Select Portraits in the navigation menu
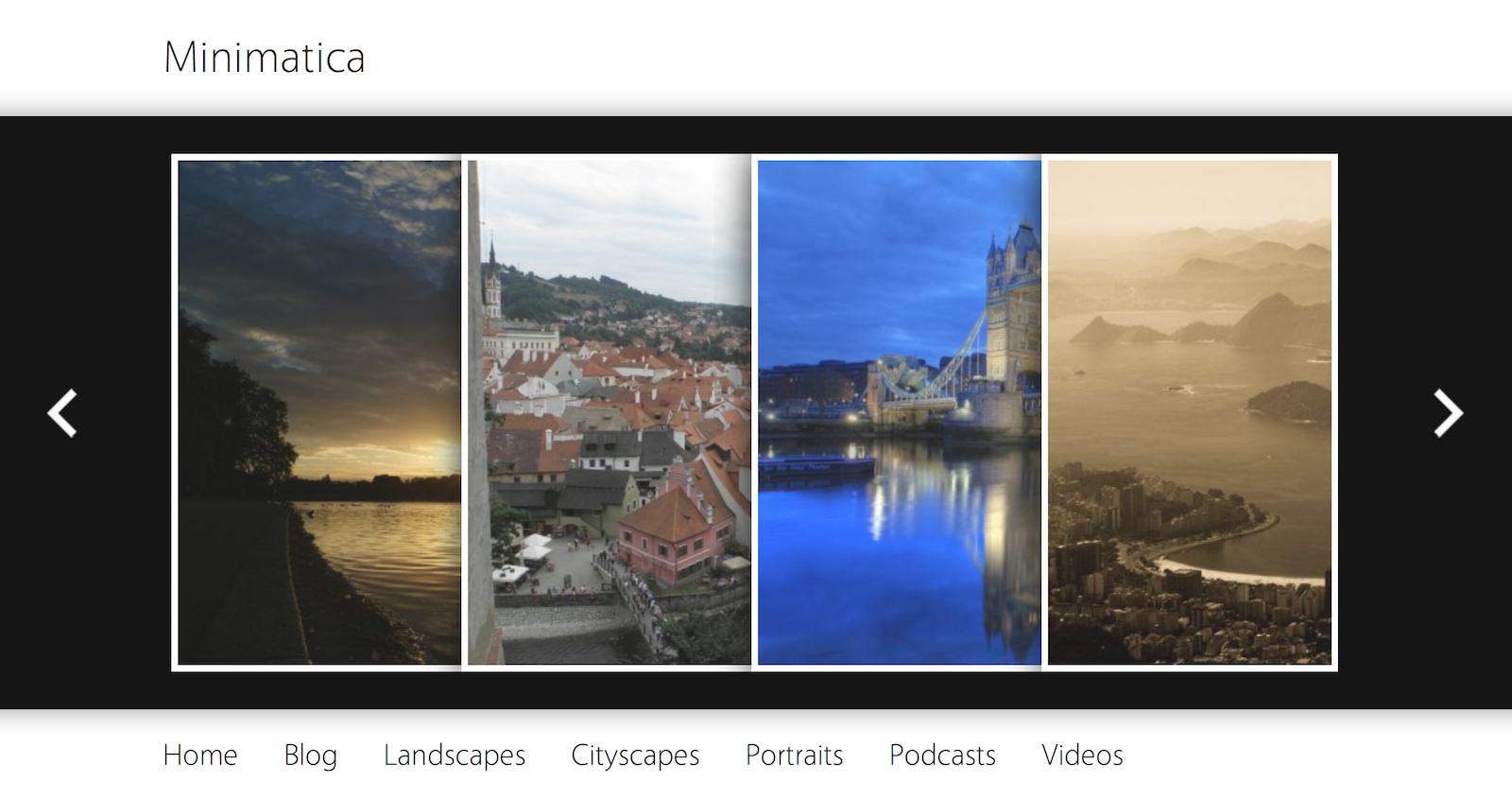Image resolution: width=1512 pixels, height=799 pixels. tap(794, 755)
